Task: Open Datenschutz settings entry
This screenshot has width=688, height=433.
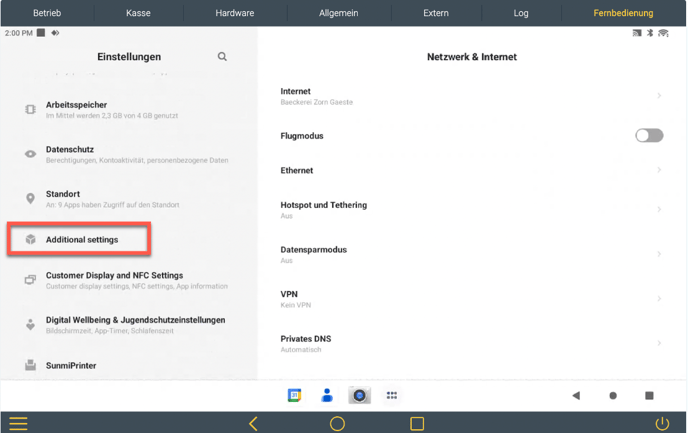Action: click(70, 154)
